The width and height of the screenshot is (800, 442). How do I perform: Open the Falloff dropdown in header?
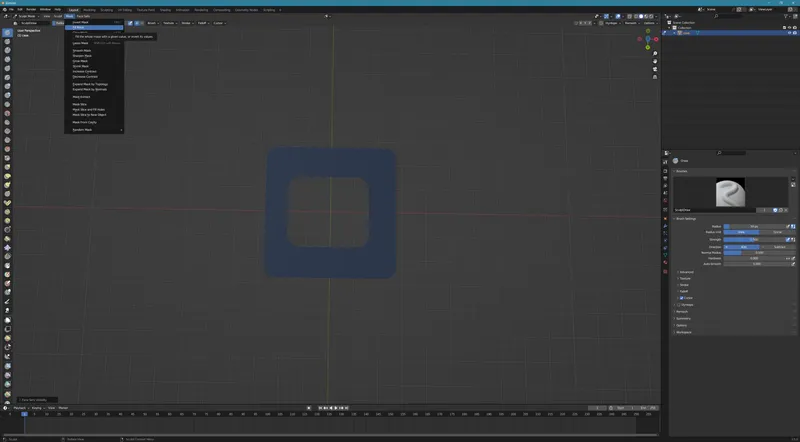coord(204,23)
